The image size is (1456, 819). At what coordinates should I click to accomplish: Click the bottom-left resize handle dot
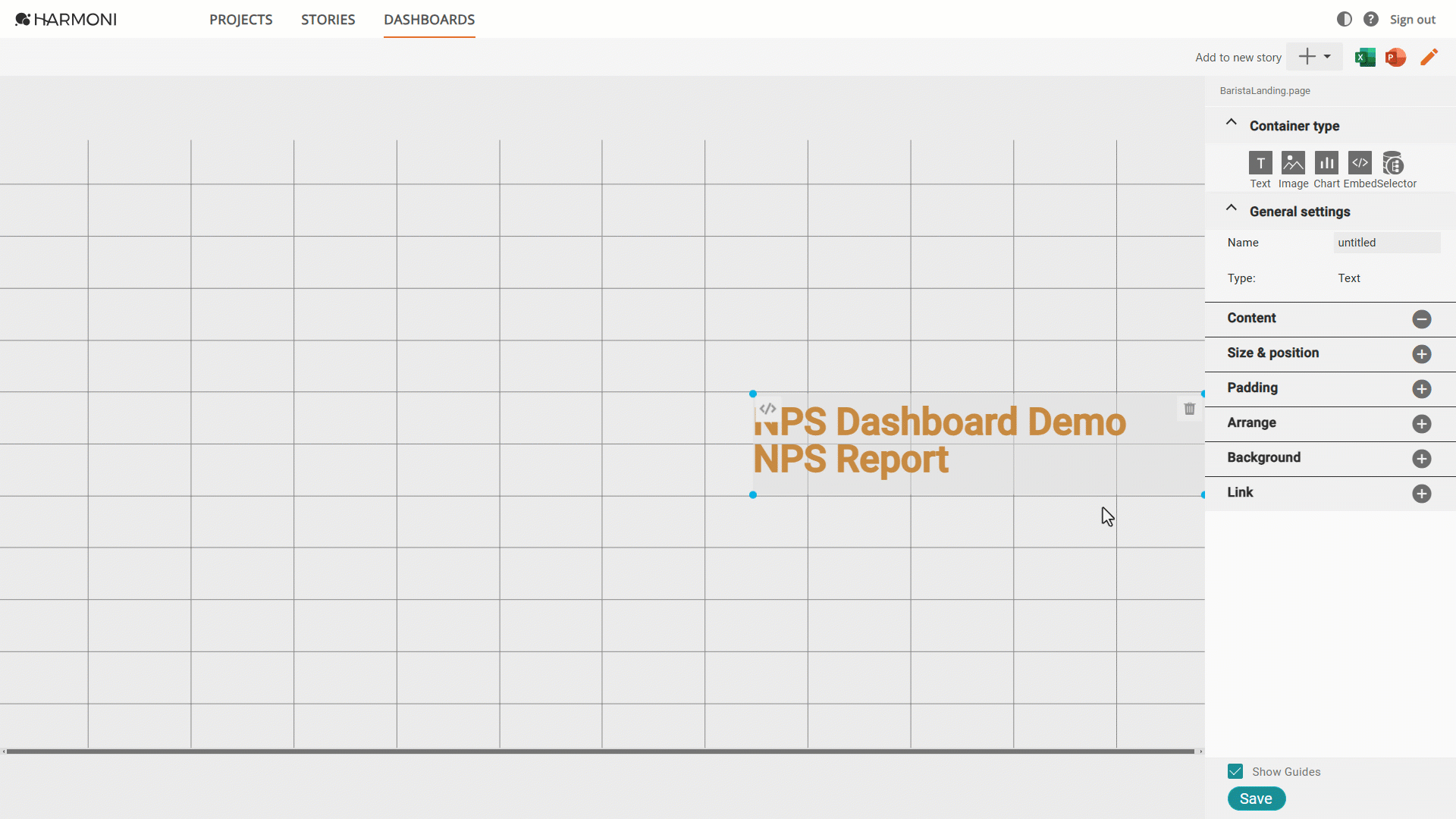[753, 495]
